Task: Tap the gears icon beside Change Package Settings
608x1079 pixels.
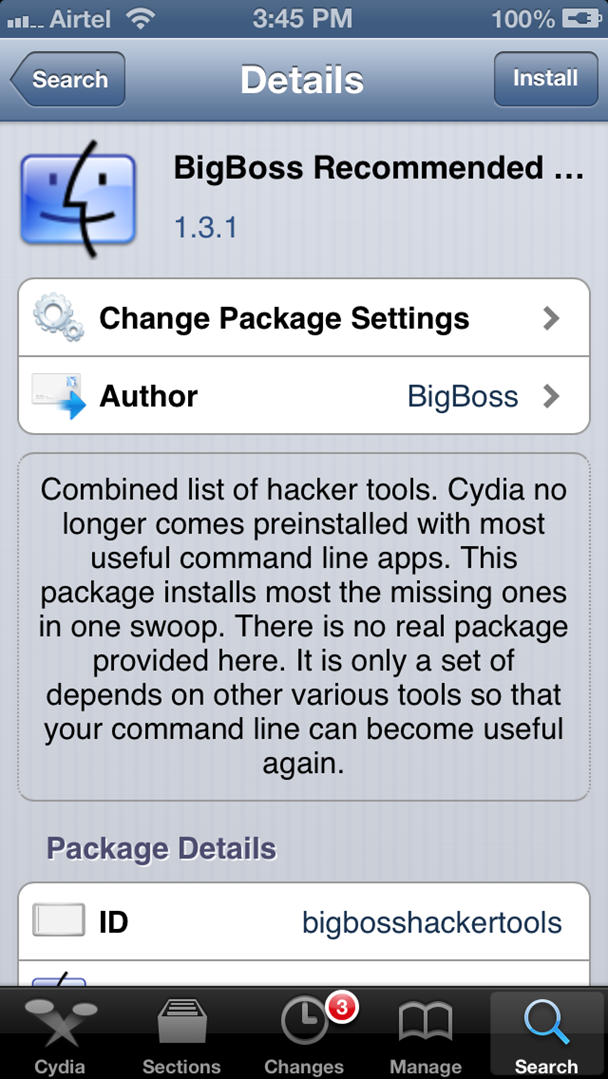Action: pyautogui.click(x=58, y=318)
